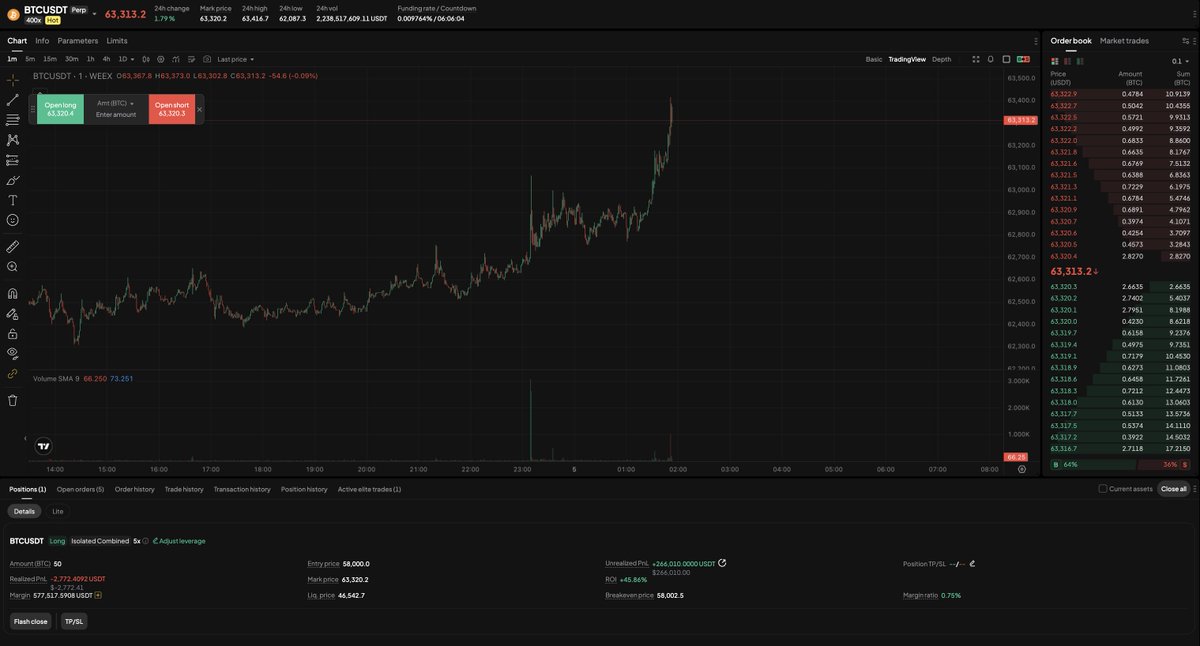Image resolution: width=1200 pixels, height=646 pixels.
Task: Open the 0.1 price grouping dropdown
Action: (1181, 61)
